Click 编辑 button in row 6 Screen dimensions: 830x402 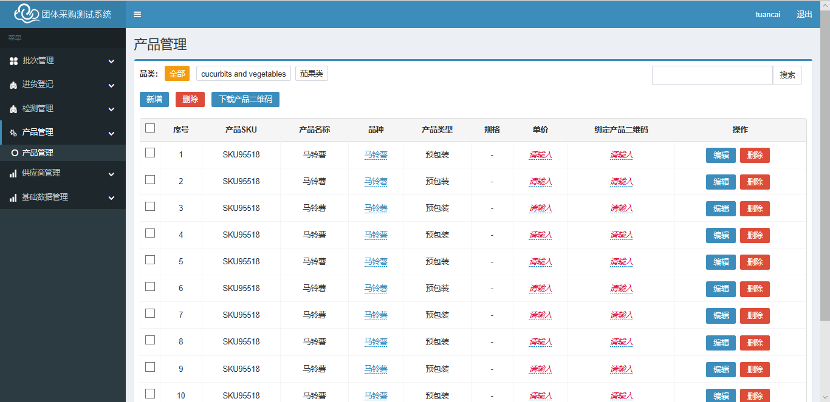coord(720,289)
